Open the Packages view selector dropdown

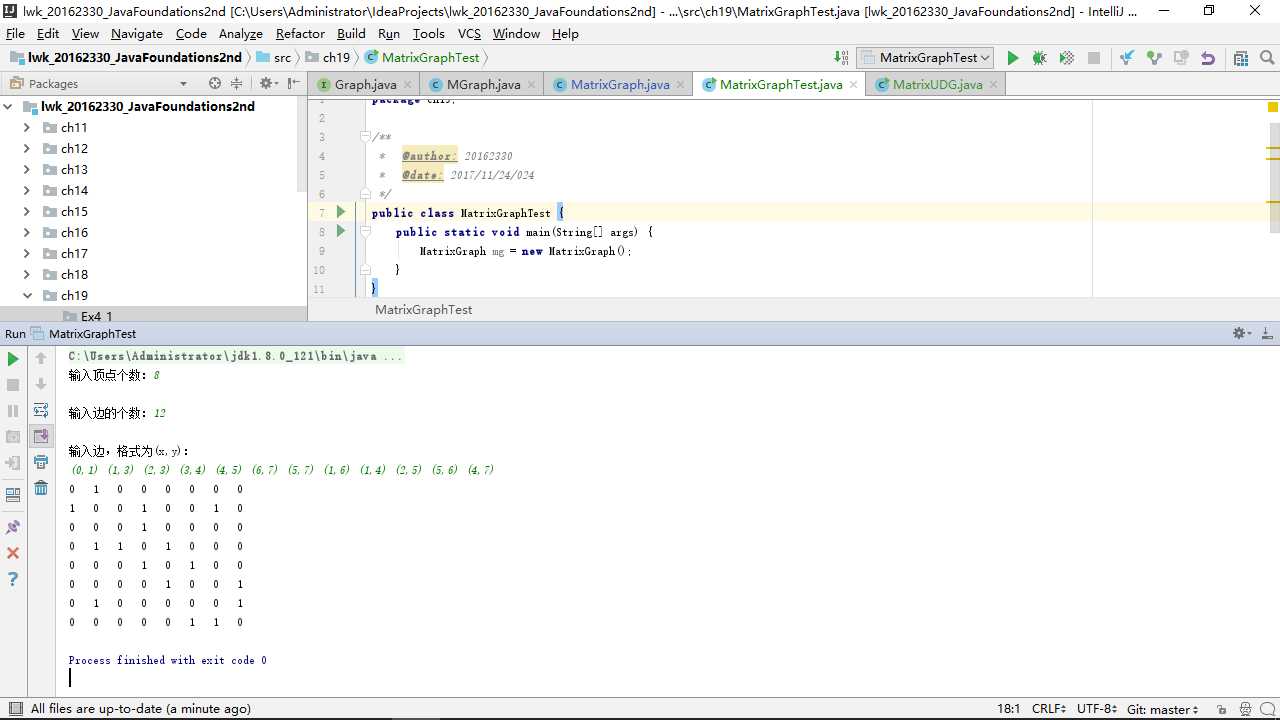pyautogui.click(x=98, y=83)
